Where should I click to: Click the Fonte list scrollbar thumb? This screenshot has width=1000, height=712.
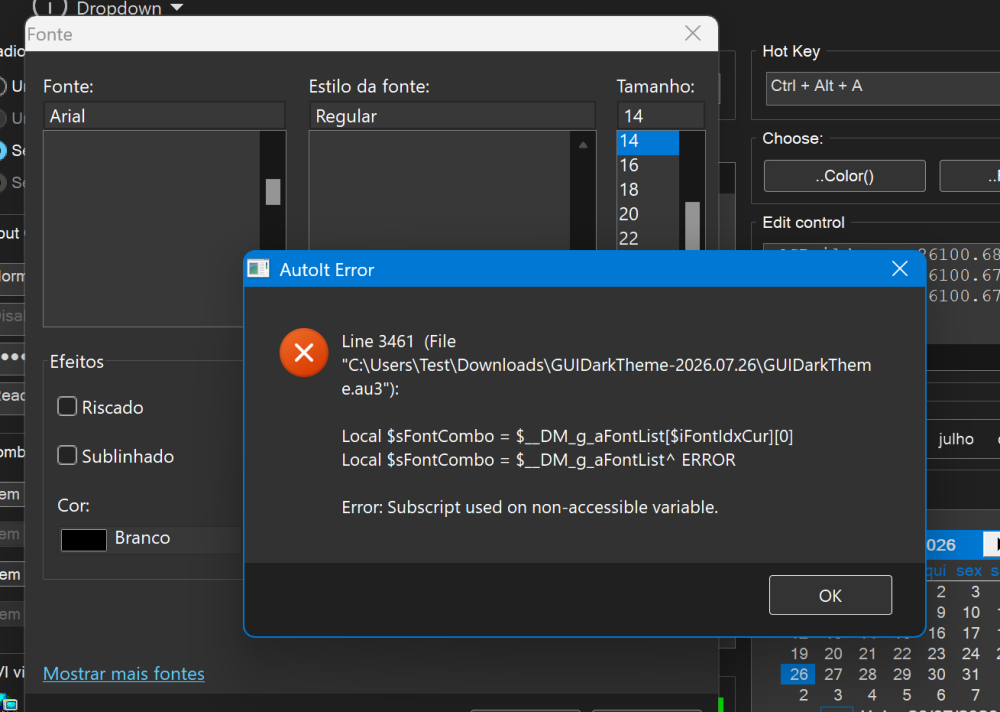[x=273, y=191]
